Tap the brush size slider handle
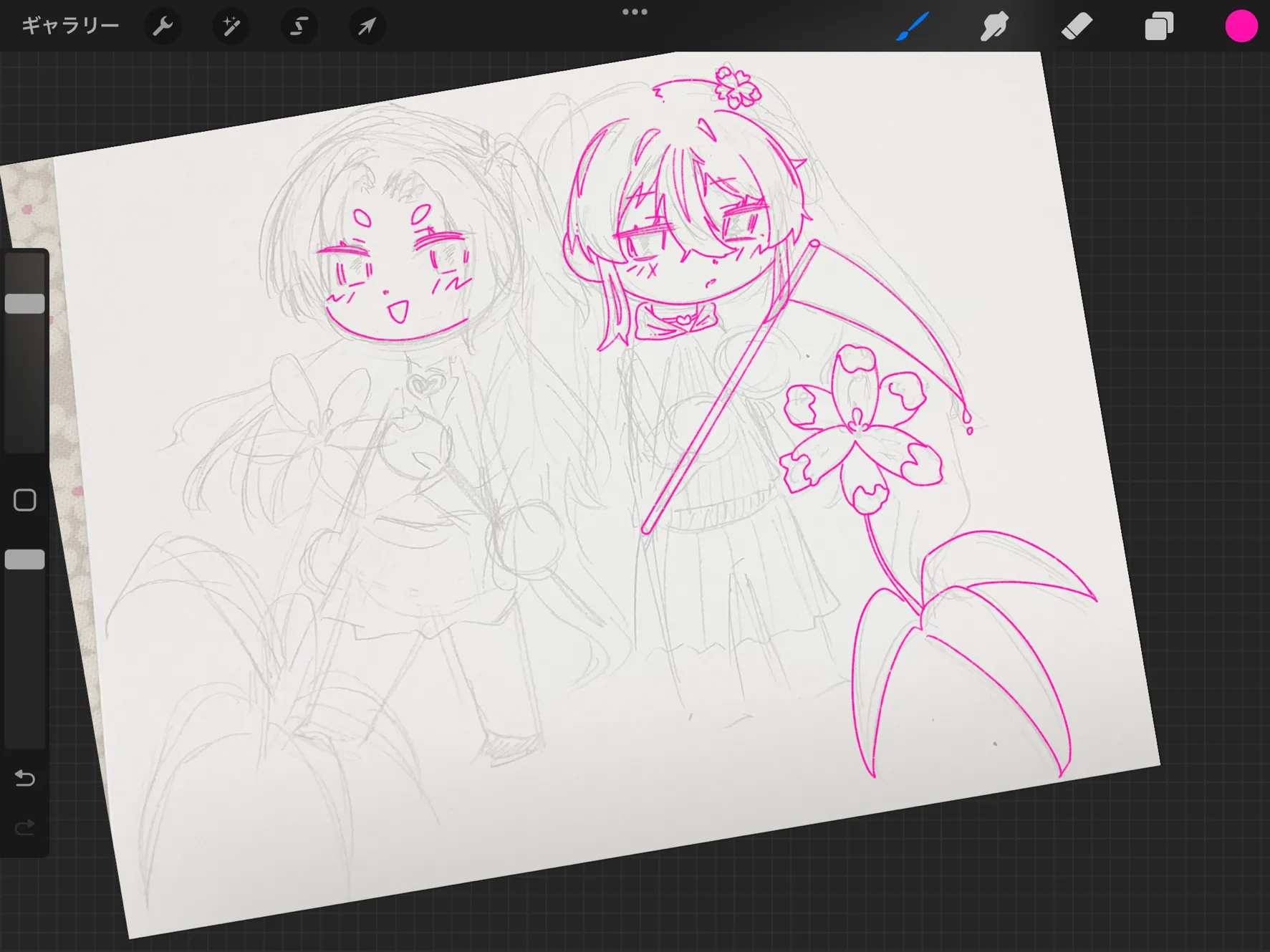The width and height of the screenshot is (1270, 952). tap(25, 304)
